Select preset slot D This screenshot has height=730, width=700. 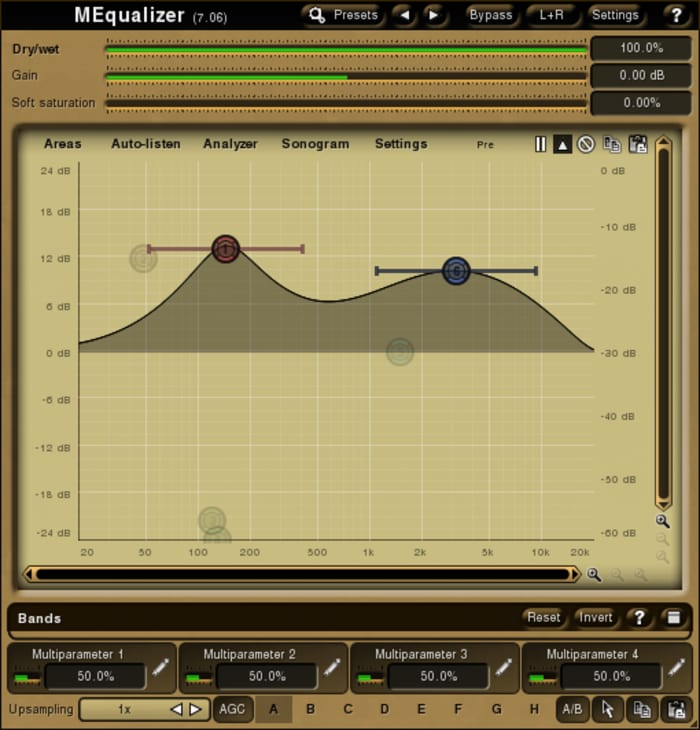(x=384, y=709)
